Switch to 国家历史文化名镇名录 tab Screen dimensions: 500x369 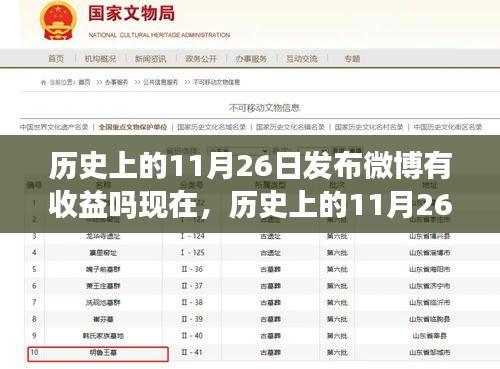(290, 127)
